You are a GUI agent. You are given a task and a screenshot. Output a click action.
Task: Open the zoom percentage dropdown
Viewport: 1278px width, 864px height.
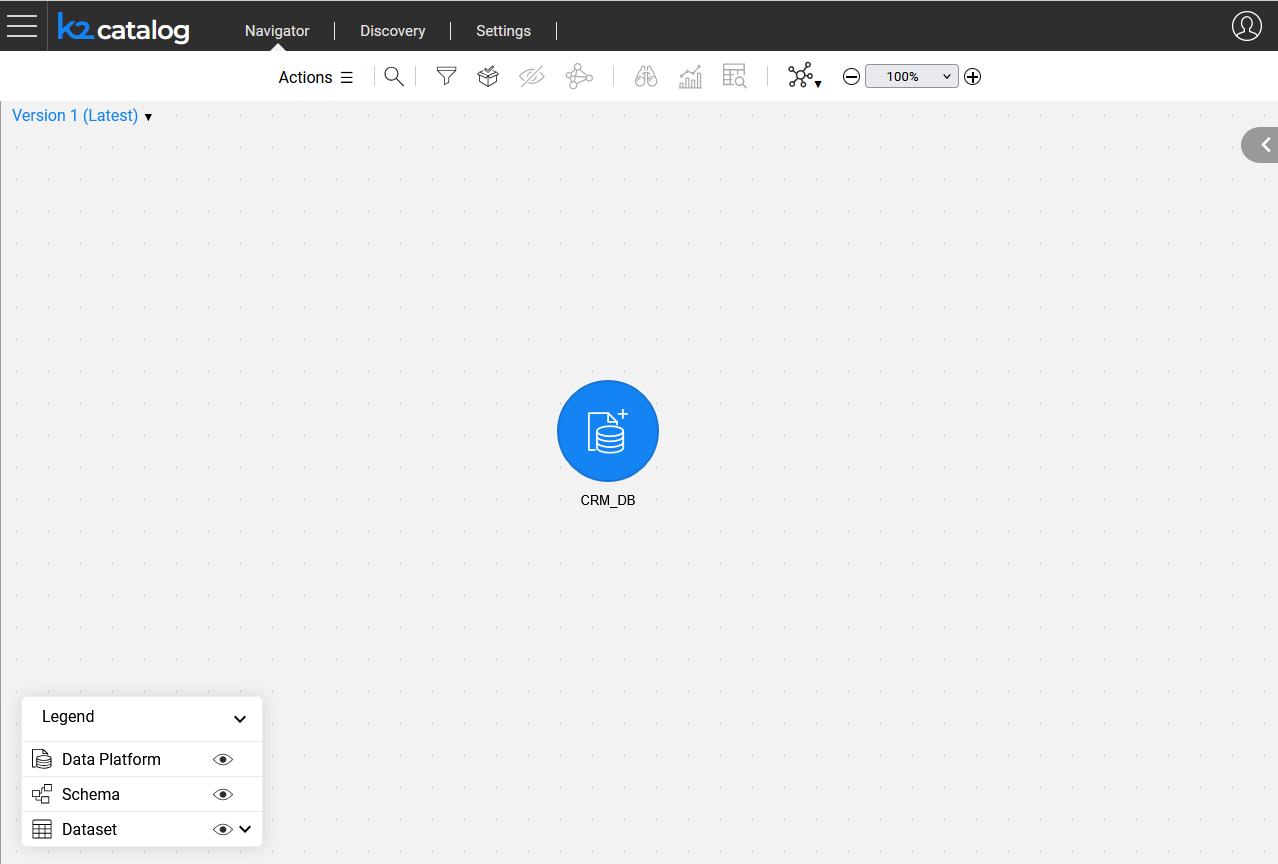[x=911, y=77]
